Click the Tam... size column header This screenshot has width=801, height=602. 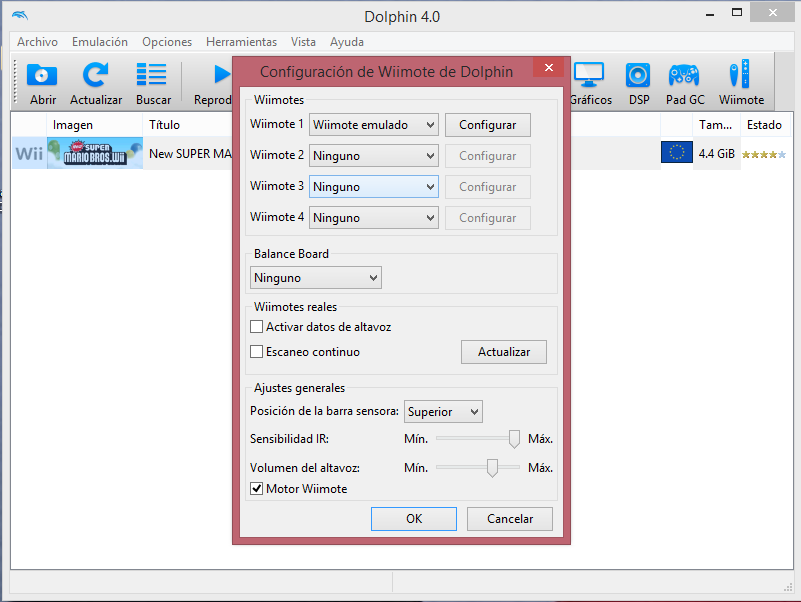click(x=716, y=125)
